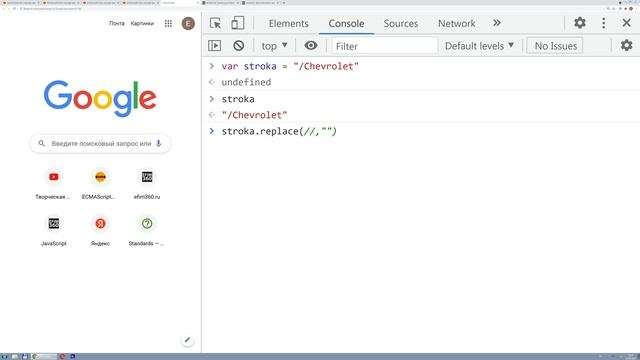Focus the console Filter field
The width and height of the screenshot is (640, 360).
[x=384, y=46]
